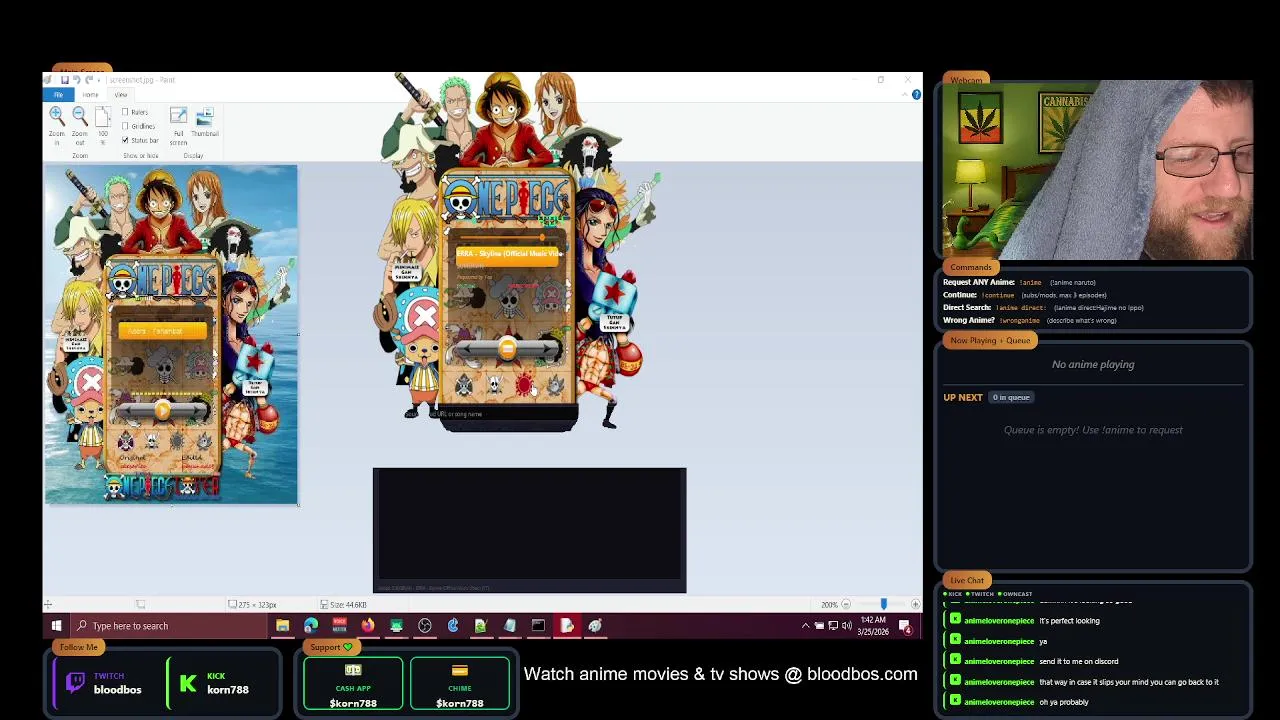The width and height of the screenshot is (1280, 720).
Task: Click the Save icon in Paint's title bar
Action: click(64, 80)
